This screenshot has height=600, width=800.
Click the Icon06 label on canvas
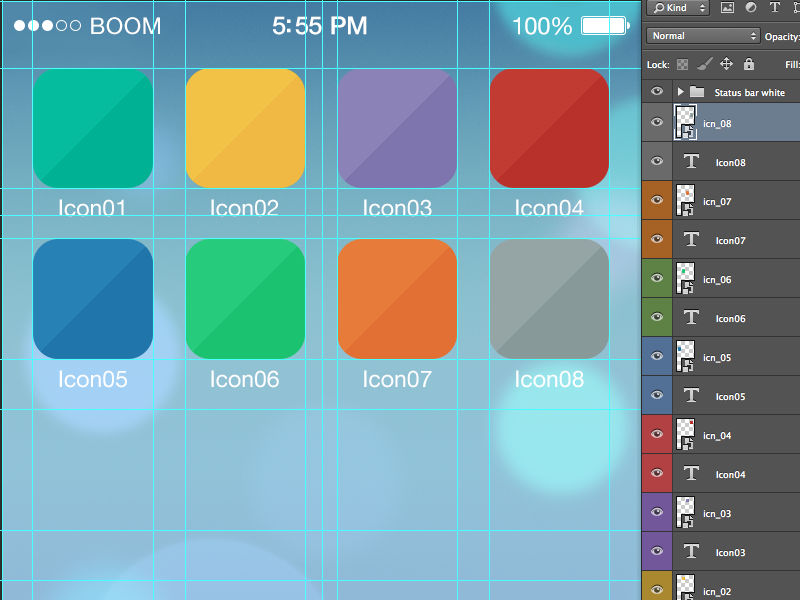coord(244,379)
